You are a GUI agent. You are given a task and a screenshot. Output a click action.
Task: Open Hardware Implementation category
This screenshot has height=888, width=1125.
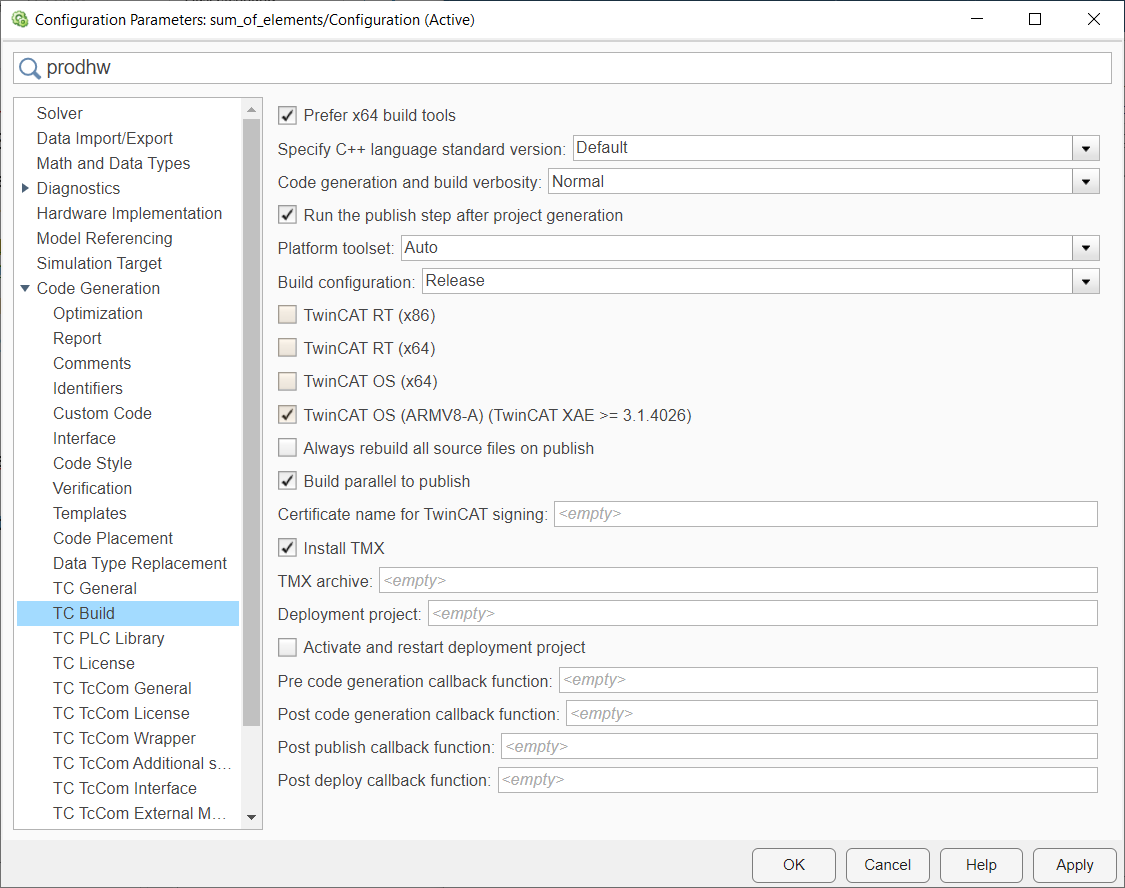coord(129,213)
